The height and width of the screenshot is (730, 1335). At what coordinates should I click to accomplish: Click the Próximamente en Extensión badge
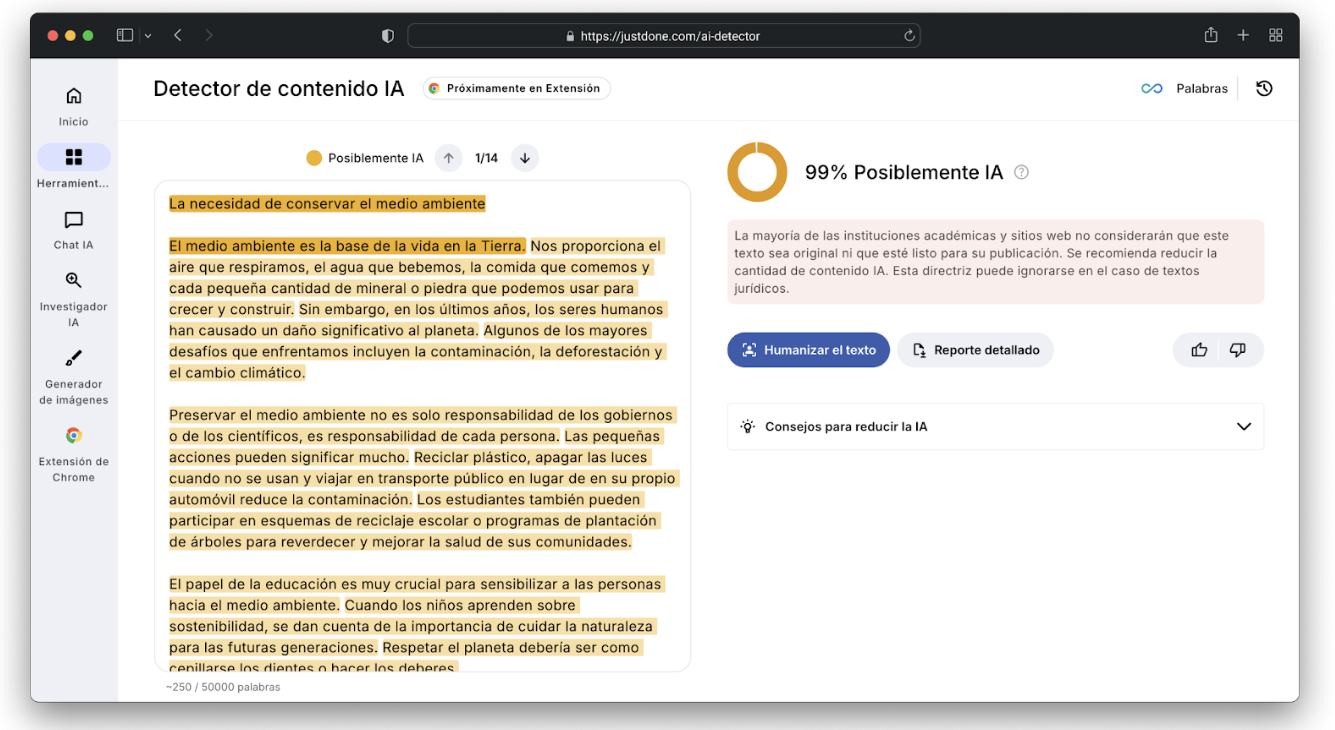point(516,88)
